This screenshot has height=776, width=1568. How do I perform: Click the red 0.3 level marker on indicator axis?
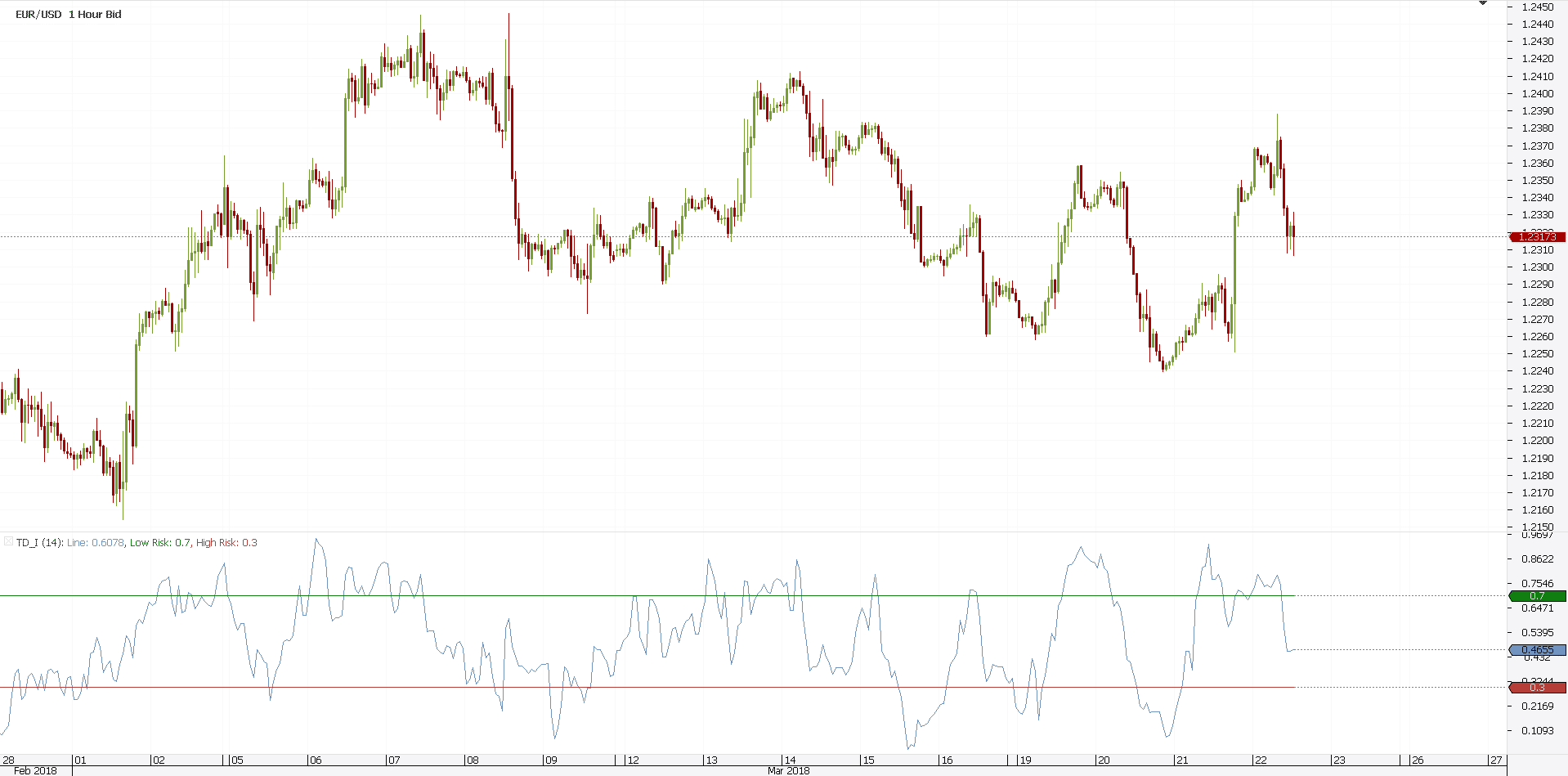[x=1538, y=688]
